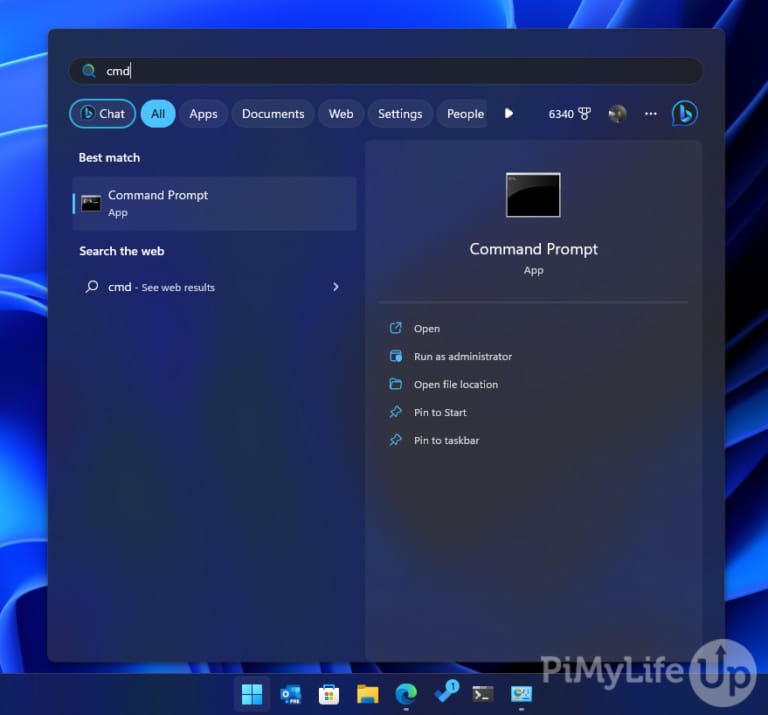Open Microsoft Edge from the taskbar
The image size is (768, 715).
(406, 694)
